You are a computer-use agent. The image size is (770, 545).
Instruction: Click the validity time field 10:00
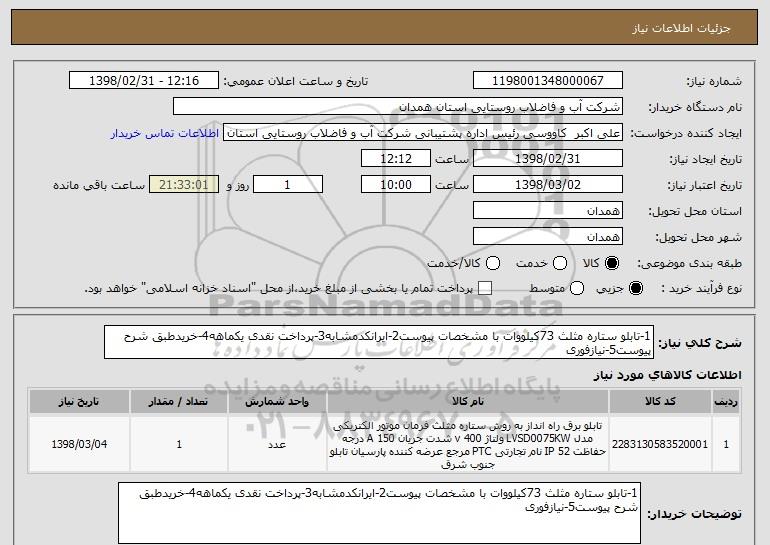(x=396, y=185)
